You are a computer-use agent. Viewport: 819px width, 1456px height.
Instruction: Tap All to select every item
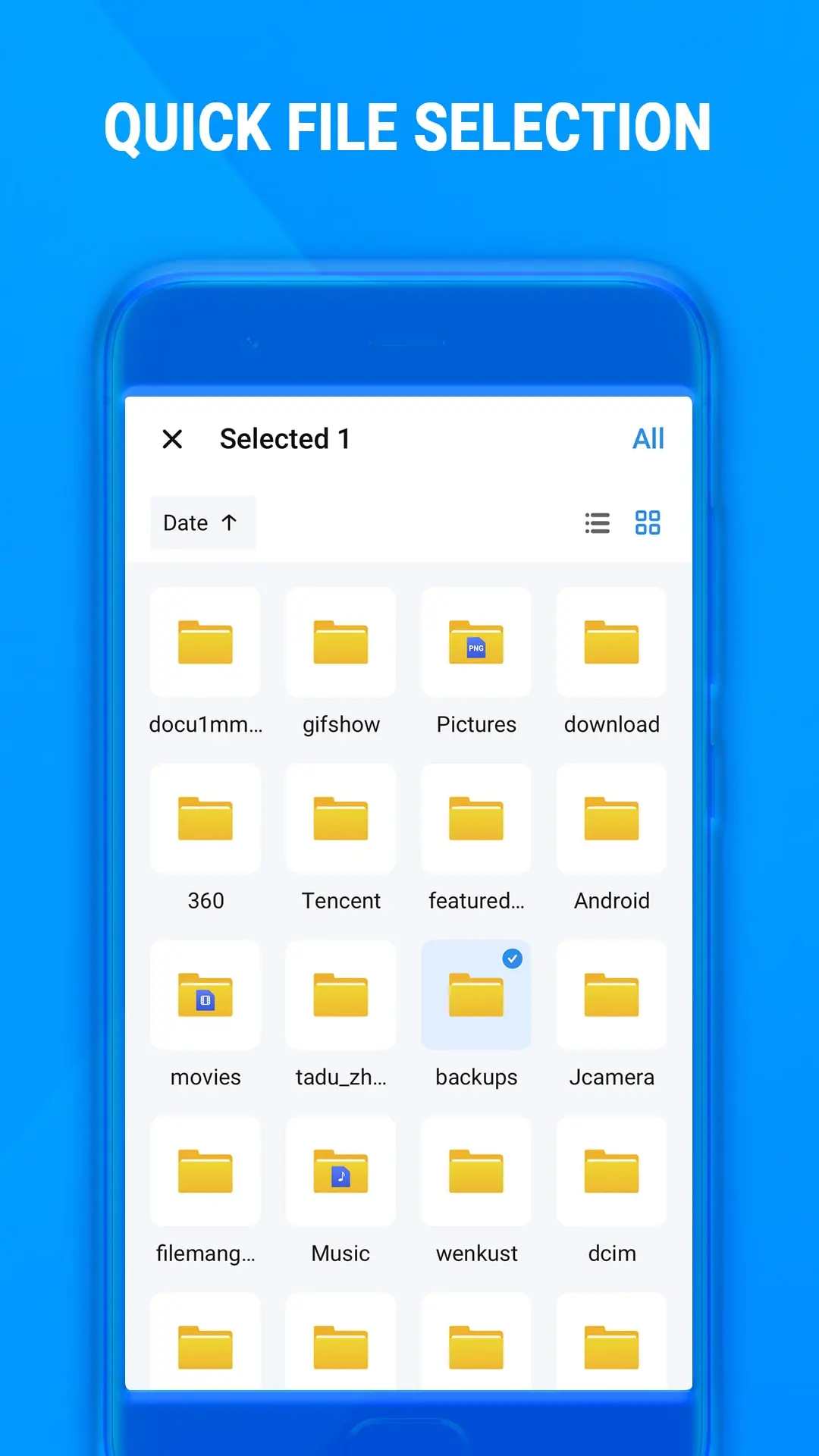(648, 438)
